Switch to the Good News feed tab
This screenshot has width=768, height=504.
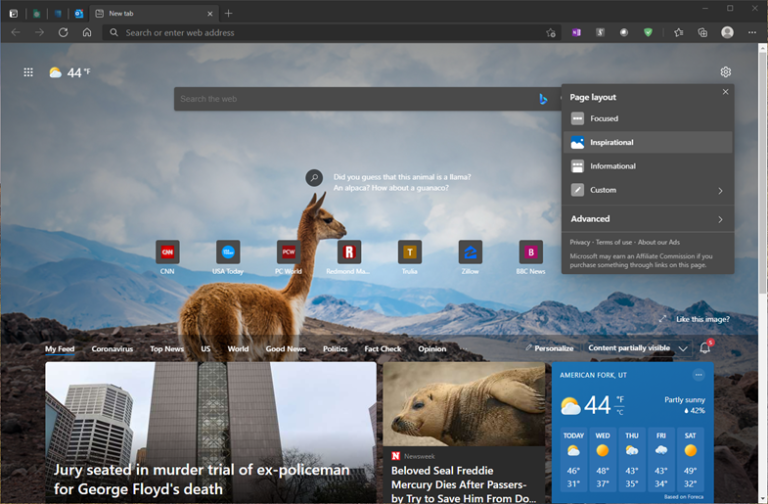click(x=286, y=349)
